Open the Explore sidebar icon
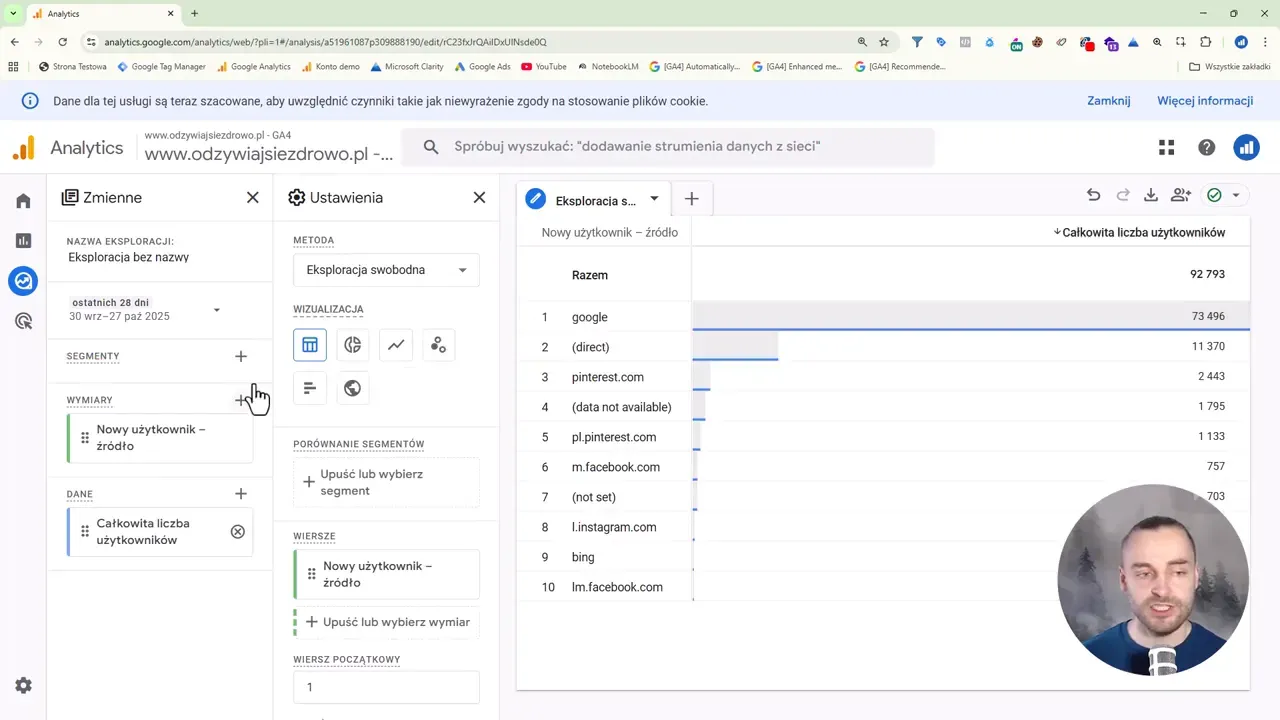1280x720 pixels. tap(23, 281)
